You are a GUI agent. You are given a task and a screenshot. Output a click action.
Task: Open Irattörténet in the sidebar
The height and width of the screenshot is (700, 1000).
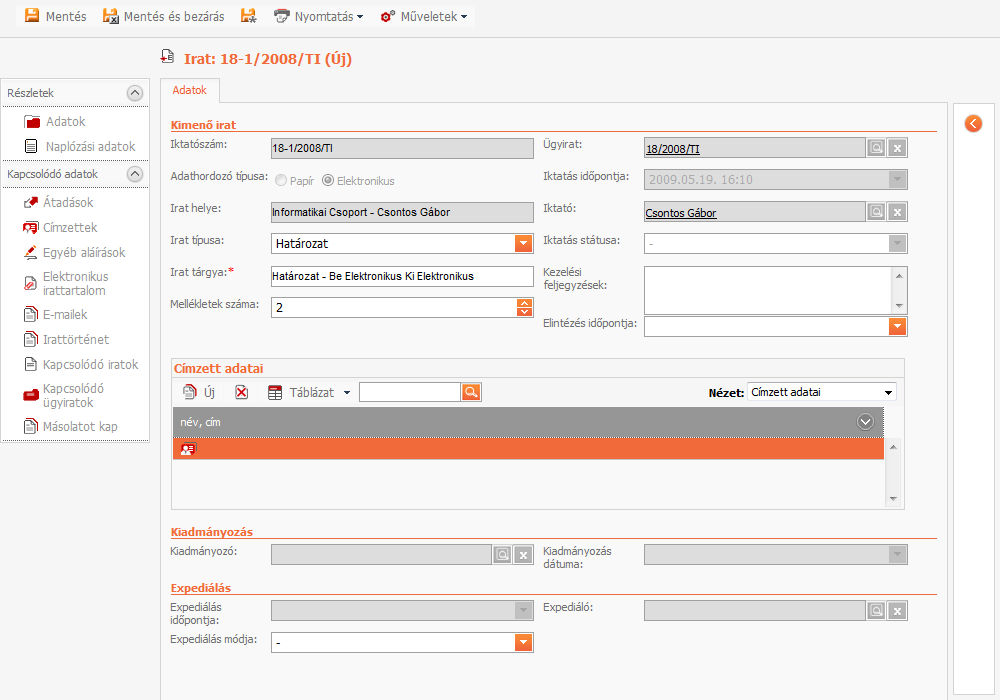pos(66,339)
